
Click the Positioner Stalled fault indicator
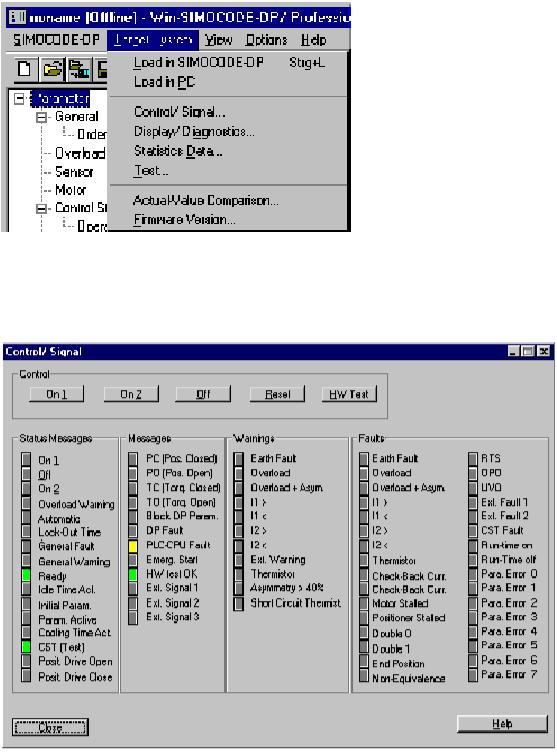[x=364, y=618]
